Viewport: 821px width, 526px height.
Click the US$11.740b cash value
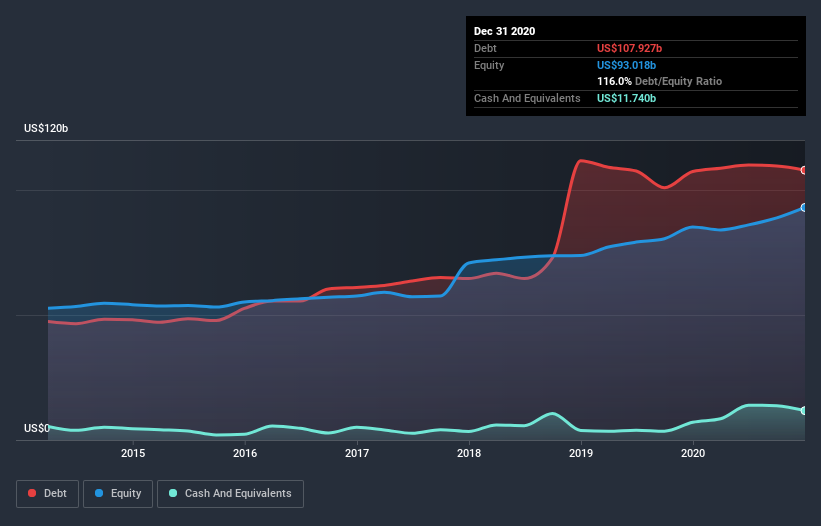[626, 98]
